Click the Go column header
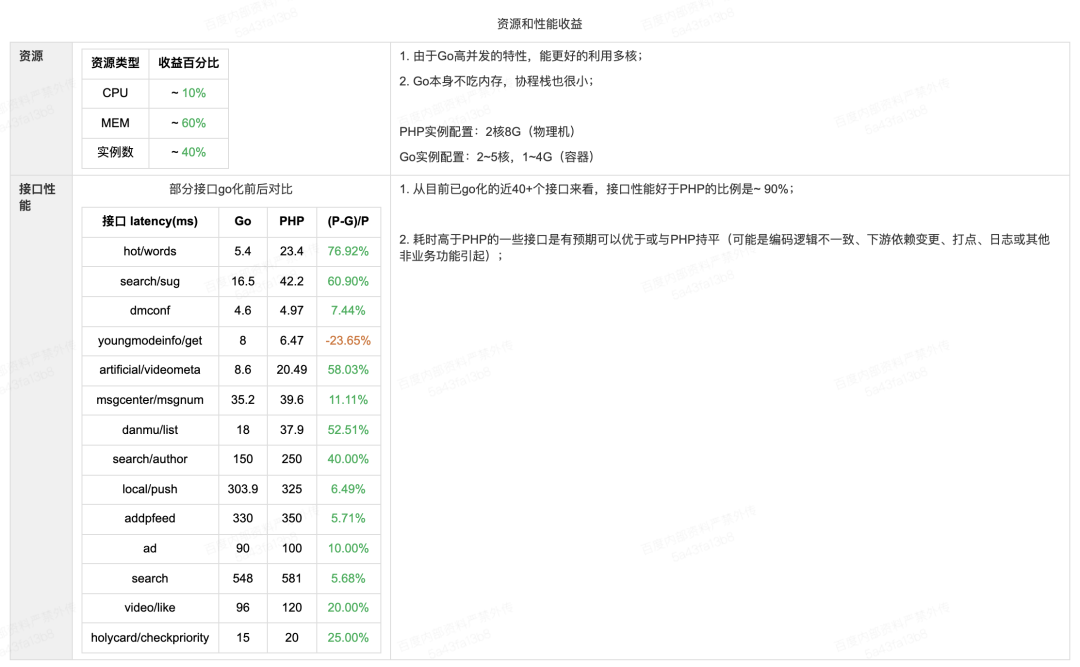This screenshot has height=667, width=1080. pos(242,221)
